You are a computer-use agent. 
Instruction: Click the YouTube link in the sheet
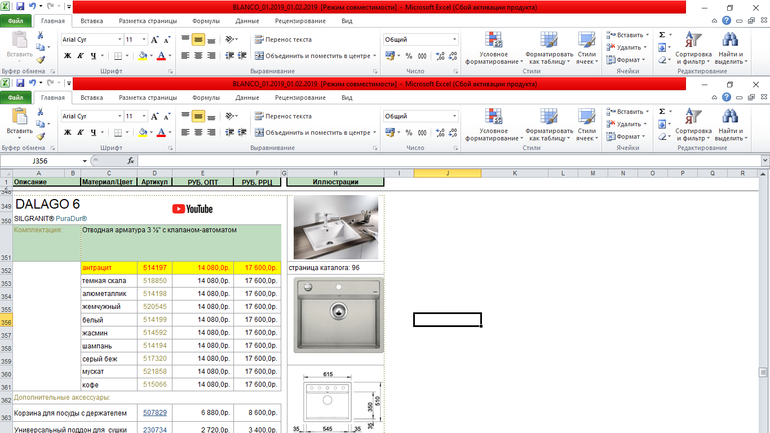[192, 208]
